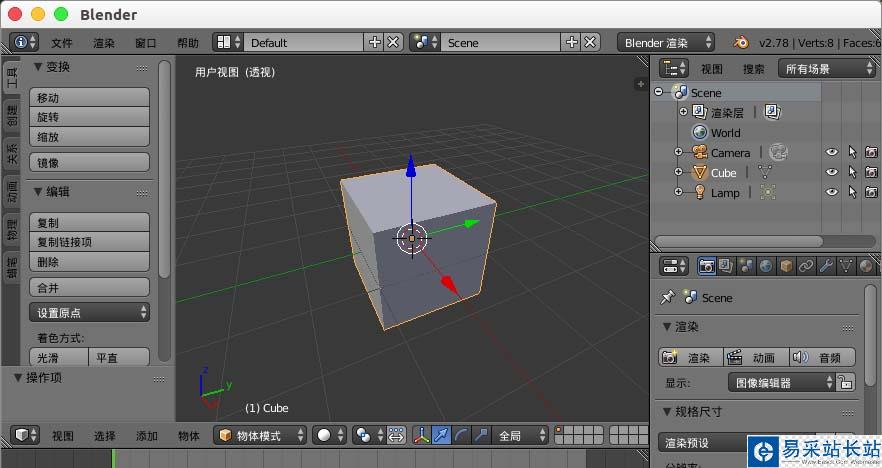Click the screen layout browse icon
The width and height of the screenshot is (882, 468).
point(228,42)
